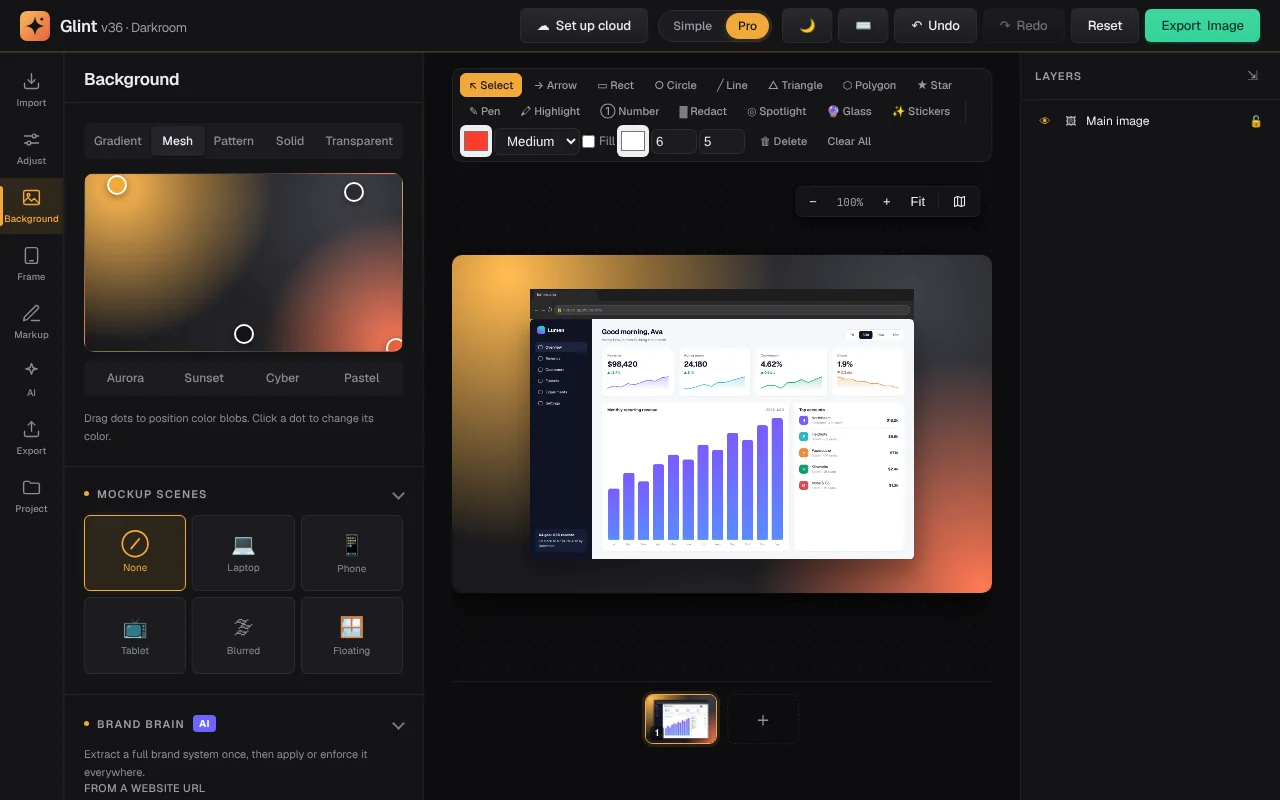Click the Glint app logo

click(35, 26)
